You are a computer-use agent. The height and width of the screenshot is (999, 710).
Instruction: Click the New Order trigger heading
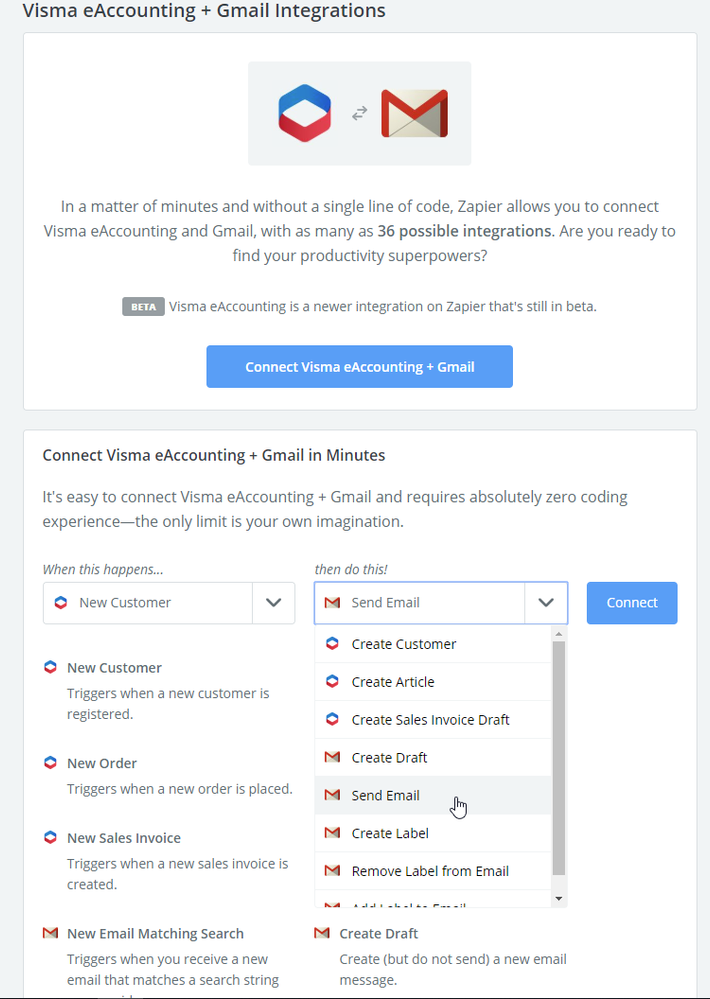(102, 763)
